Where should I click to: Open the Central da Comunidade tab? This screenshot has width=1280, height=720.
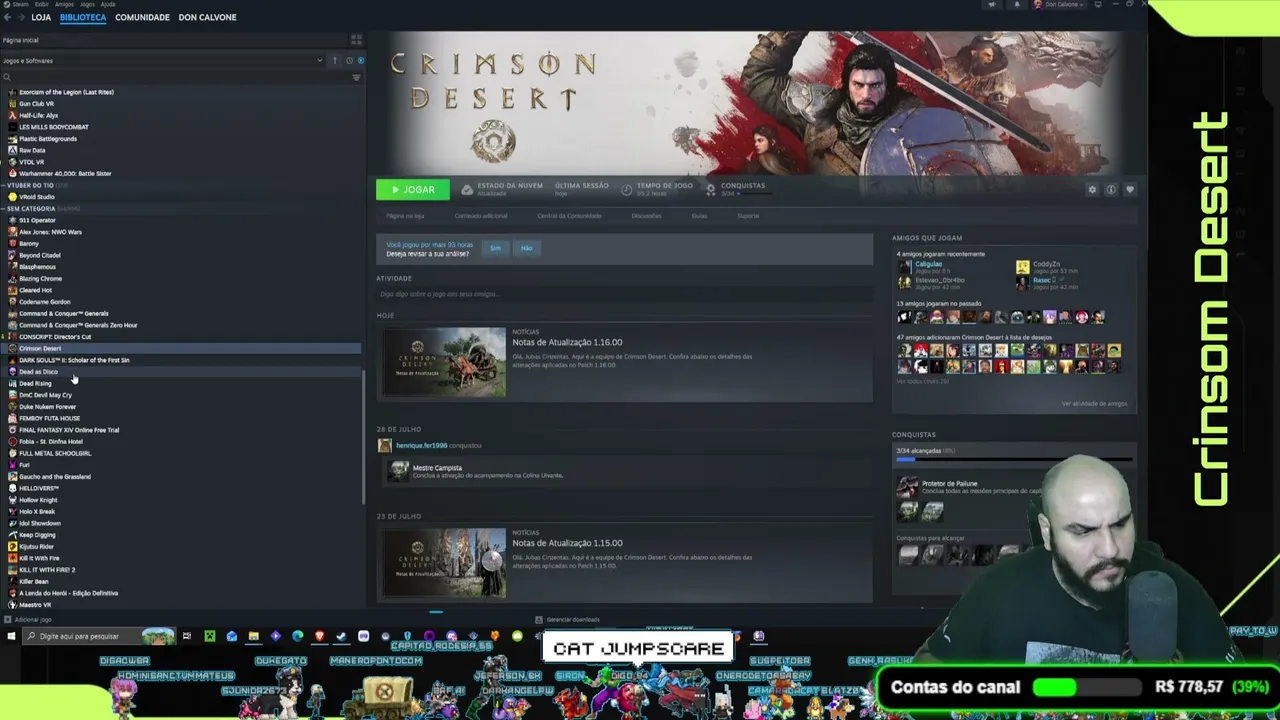coord(569,216)
